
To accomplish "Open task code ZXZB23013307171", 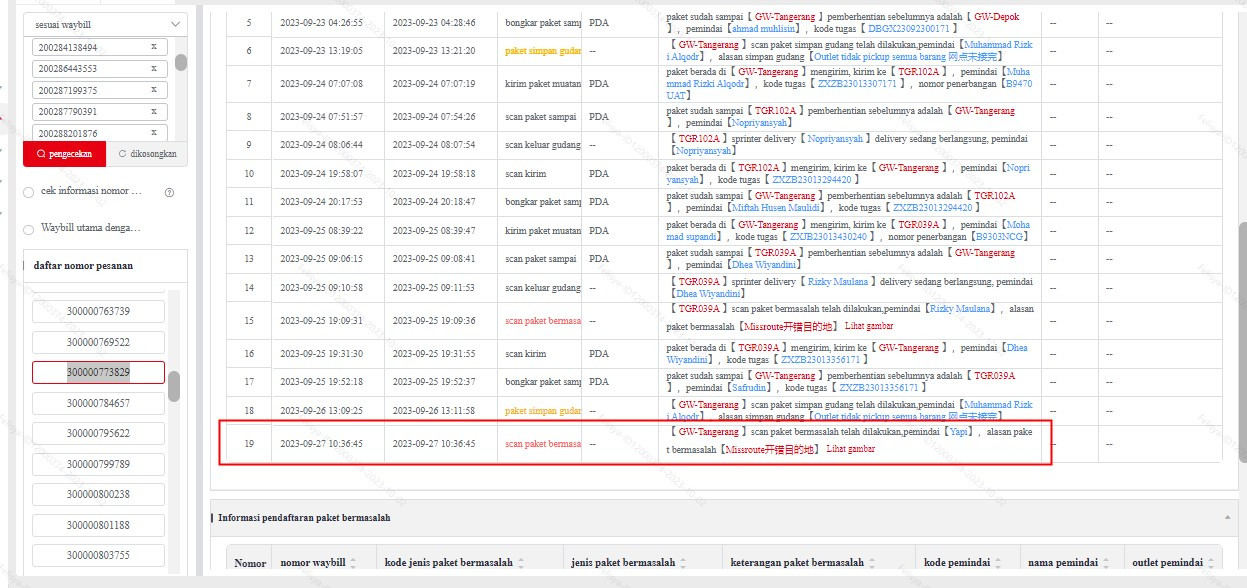I will [858, 84].
